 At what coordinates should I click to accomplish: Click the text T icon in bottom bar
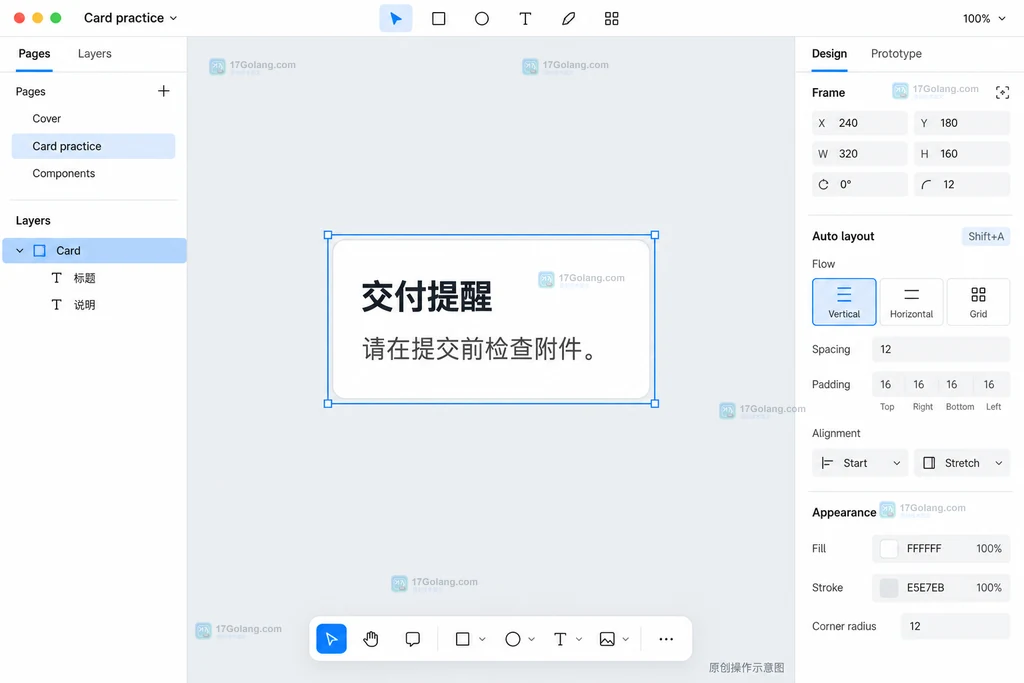click(560, 639)
